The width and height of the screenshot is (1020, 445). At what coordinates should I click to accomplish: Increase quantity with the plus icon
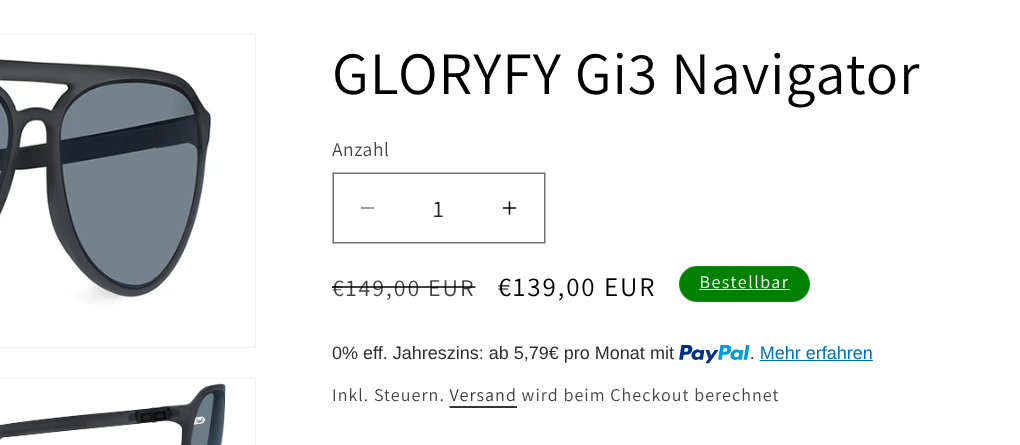pyautogui.click(x=509, y=208)
